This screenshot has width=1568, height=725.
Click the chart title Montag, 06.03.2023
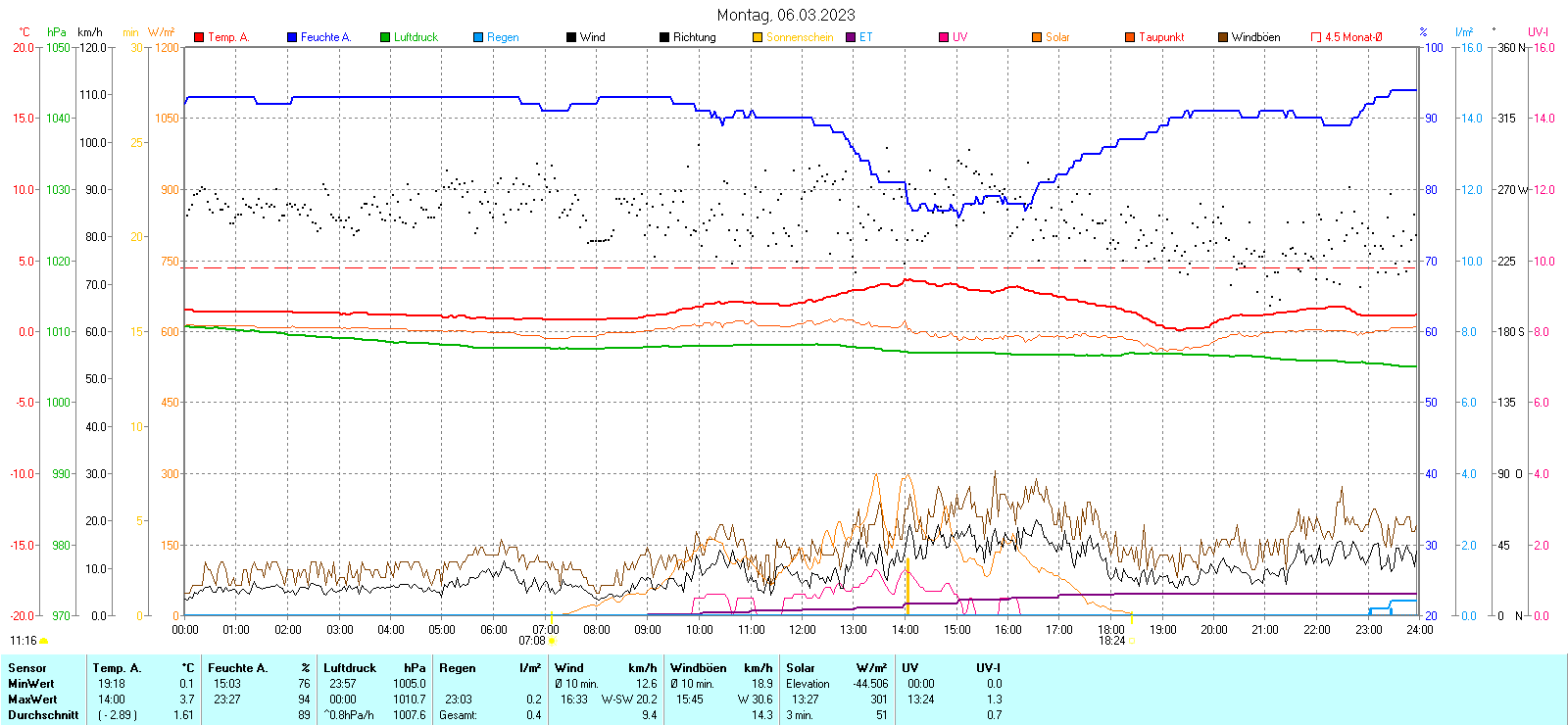click(785, 15)
